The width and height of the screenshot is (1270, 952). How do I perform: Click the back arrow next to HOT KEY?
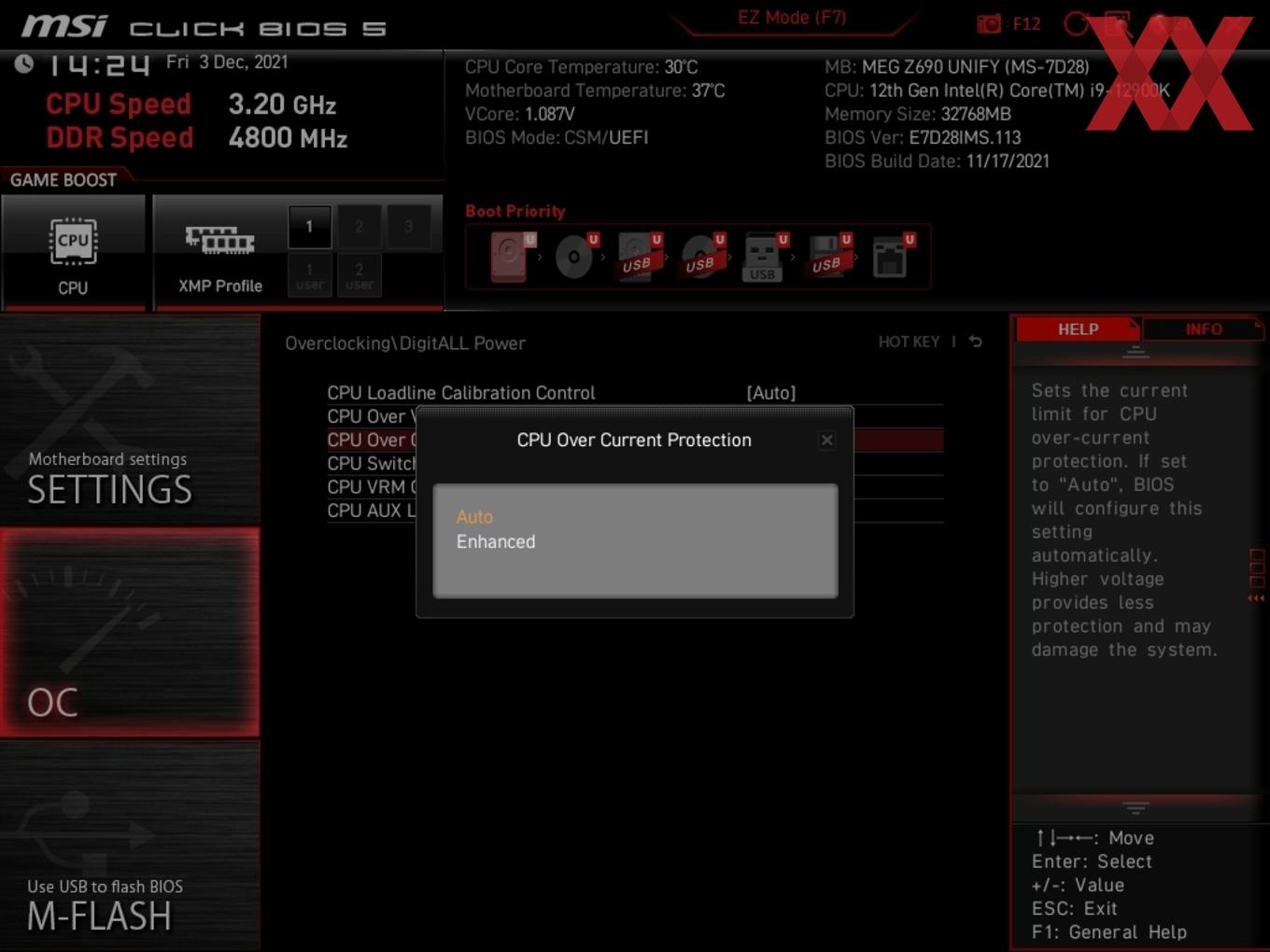pos(975,342)
